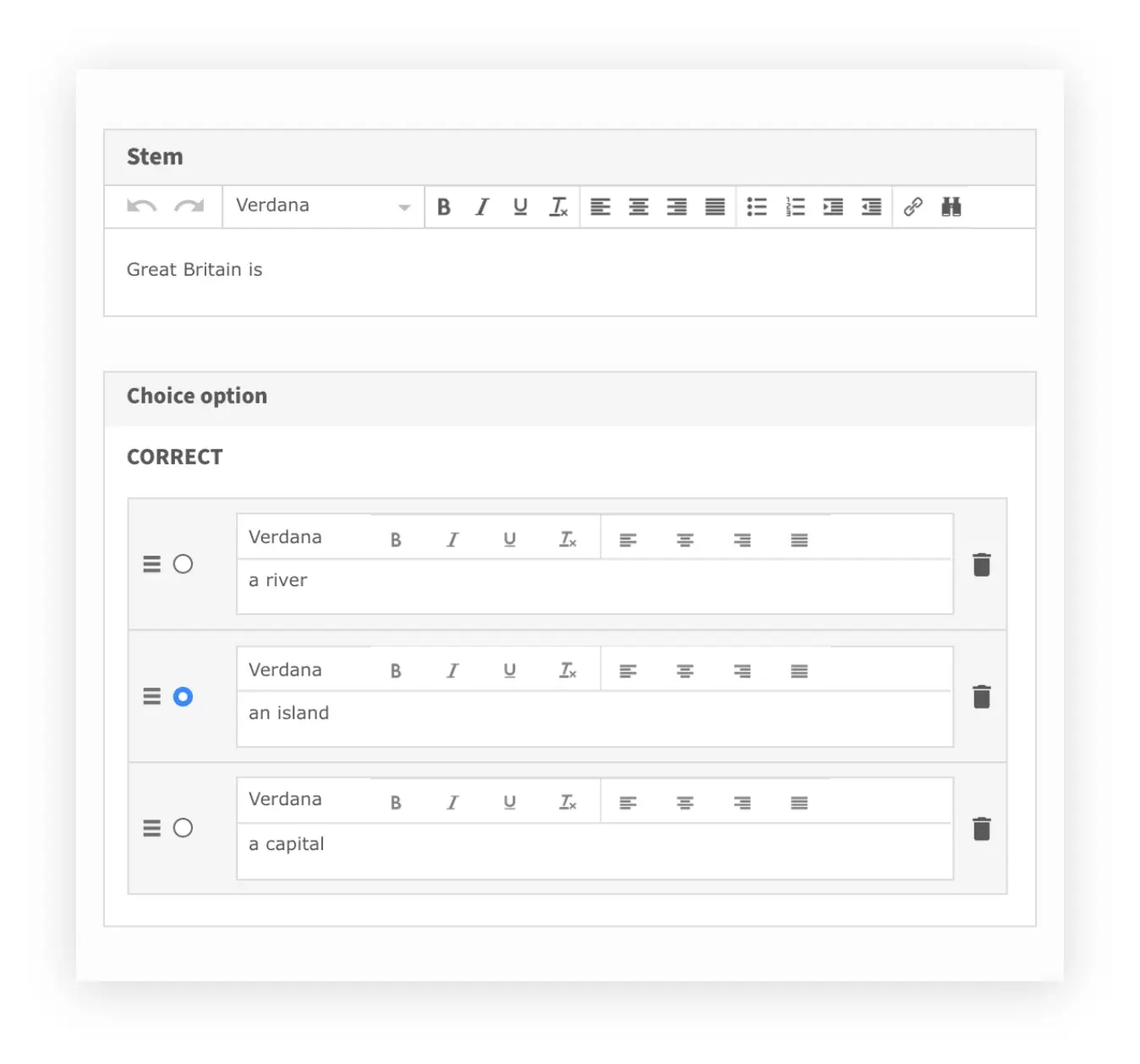Click the undo arrow in Stem toolbar

pos(141,206)
